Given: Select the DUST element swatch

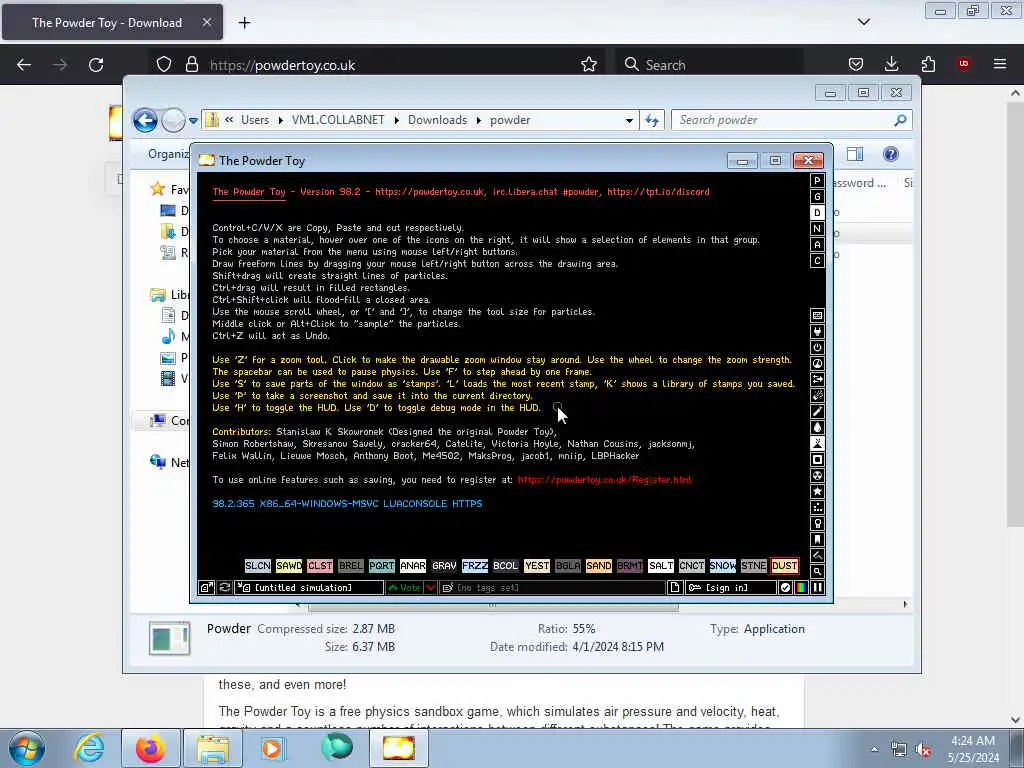Looking at the screenshot, I should tap(784, 566).
